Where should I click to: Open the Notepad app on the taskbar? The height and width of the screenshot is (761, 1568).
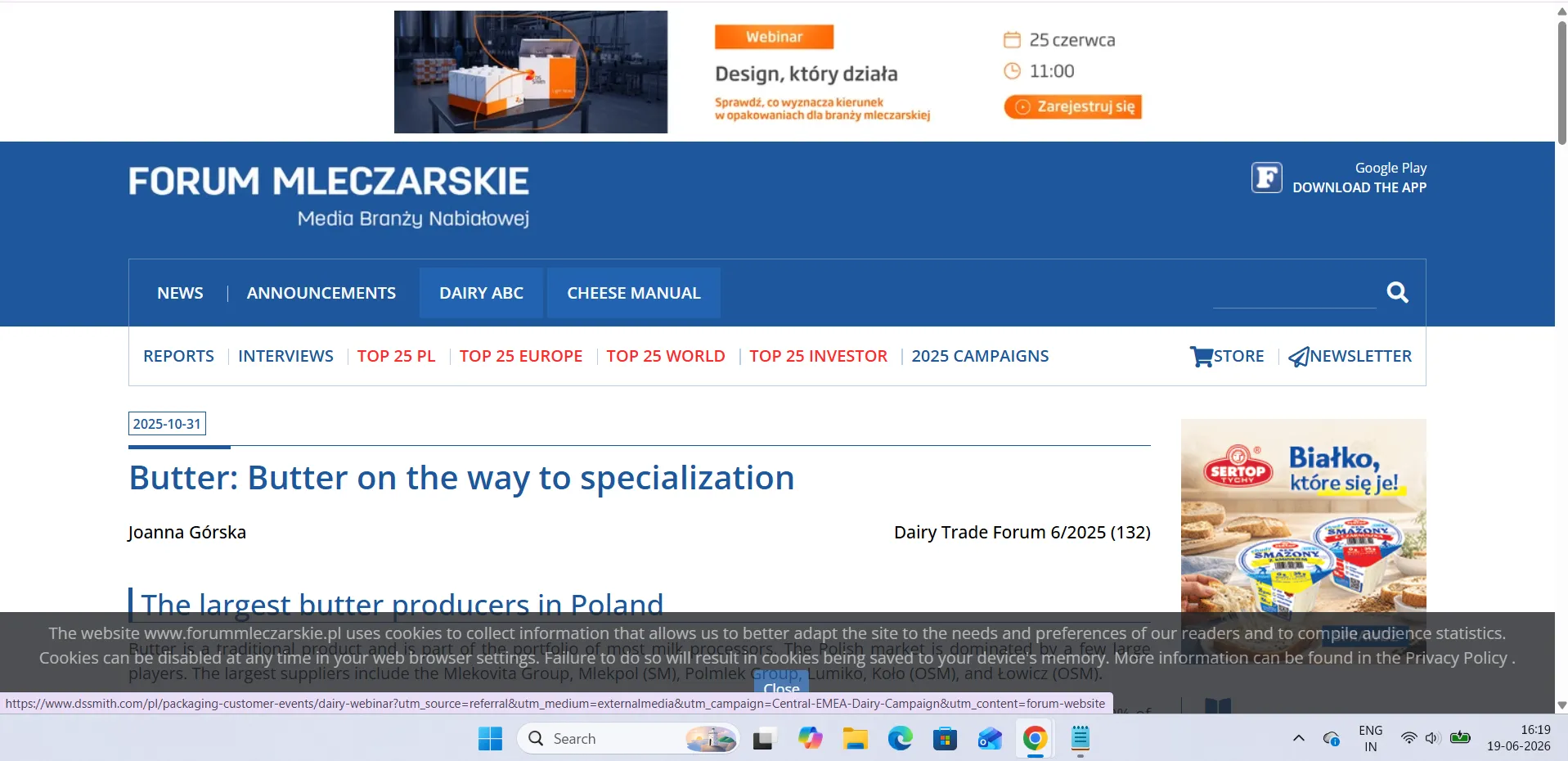pyautogui.click(x=1081, y=739)
